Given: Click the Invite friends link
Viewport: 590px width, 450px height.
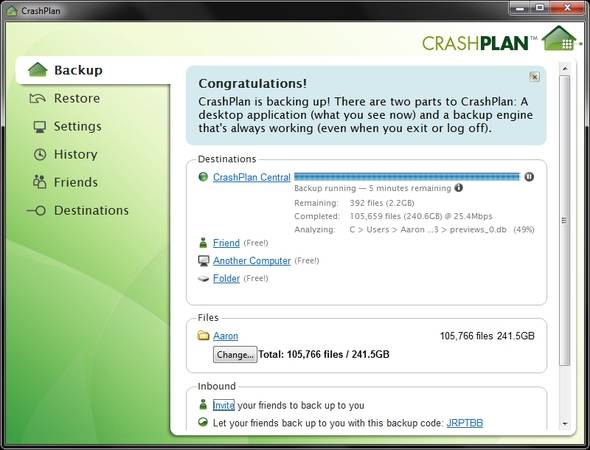Looking at the screenshot, I should pyautogui.click(x=224, y=405).
